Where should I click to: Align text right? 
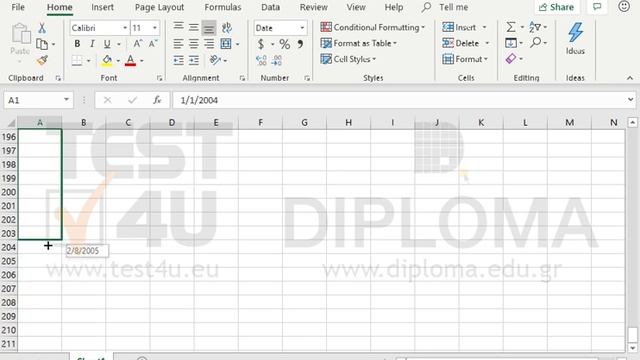click(x=209, y=44)
